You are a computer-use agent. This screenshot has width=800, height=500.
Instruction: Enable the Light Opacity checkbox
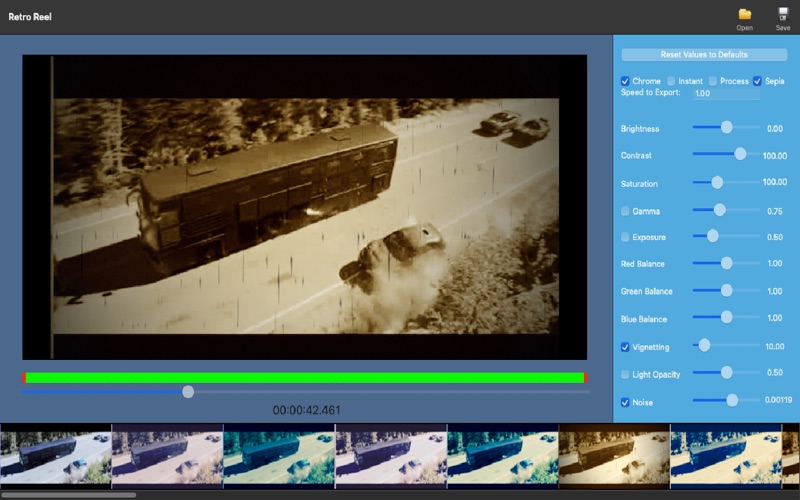point(625,374)
